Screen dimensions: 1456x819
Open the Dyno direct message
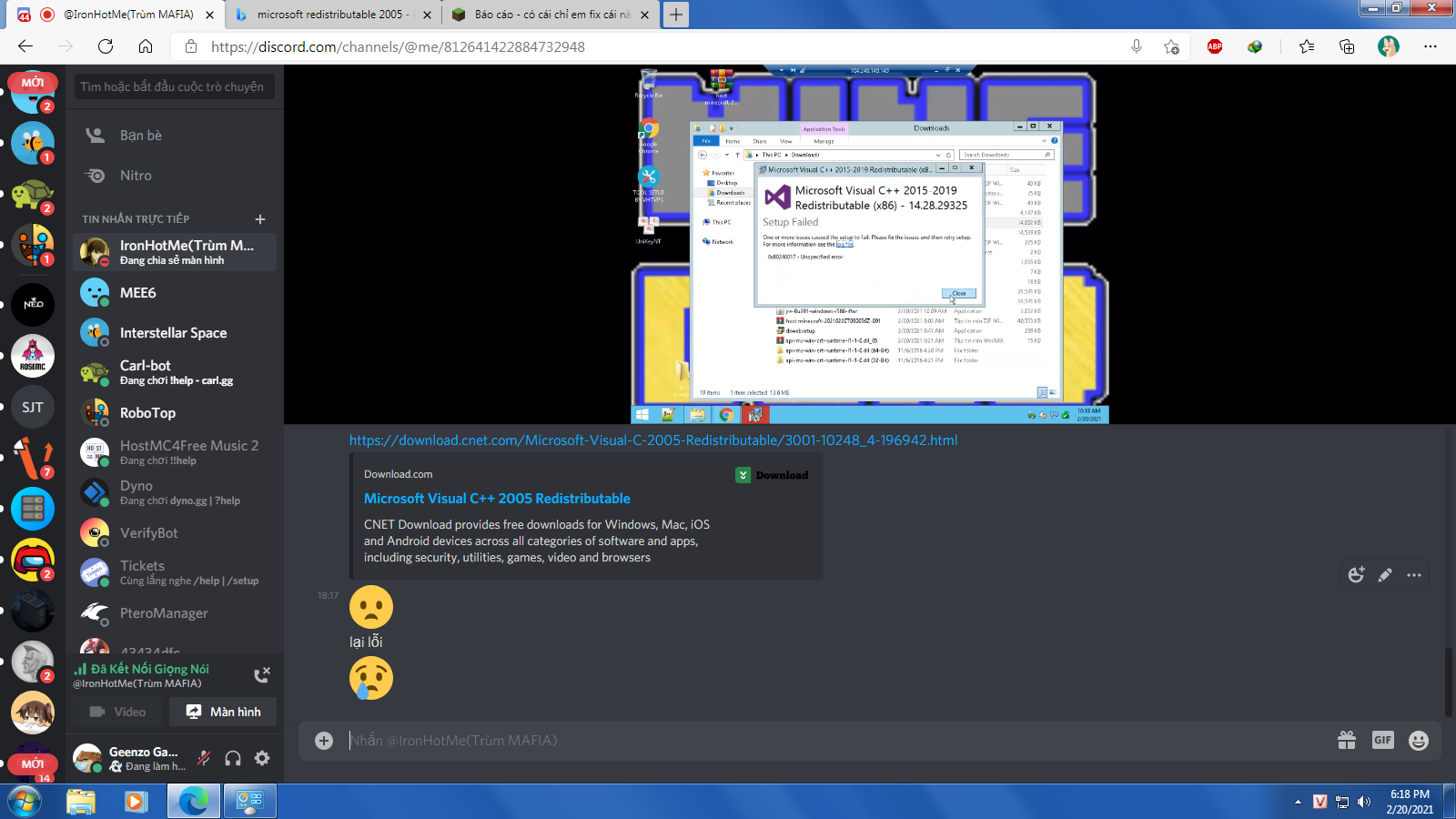click(174, 492)
